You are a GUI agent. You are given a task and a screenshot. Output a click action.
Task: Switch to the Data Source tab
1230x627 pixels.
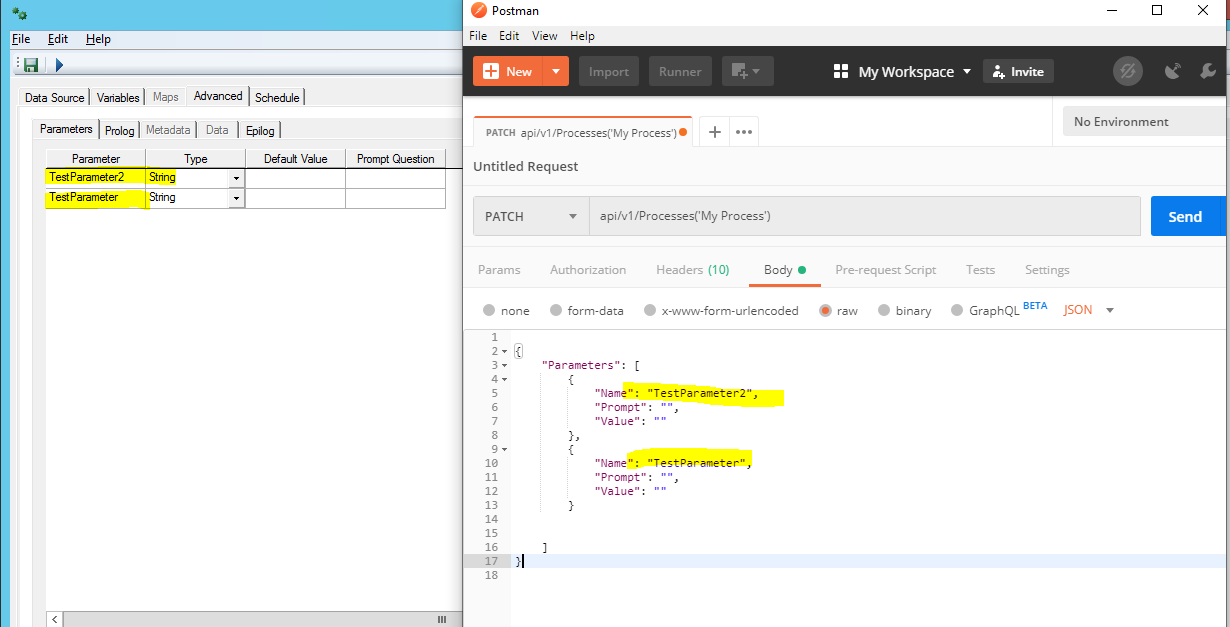[x=55, y=97]
